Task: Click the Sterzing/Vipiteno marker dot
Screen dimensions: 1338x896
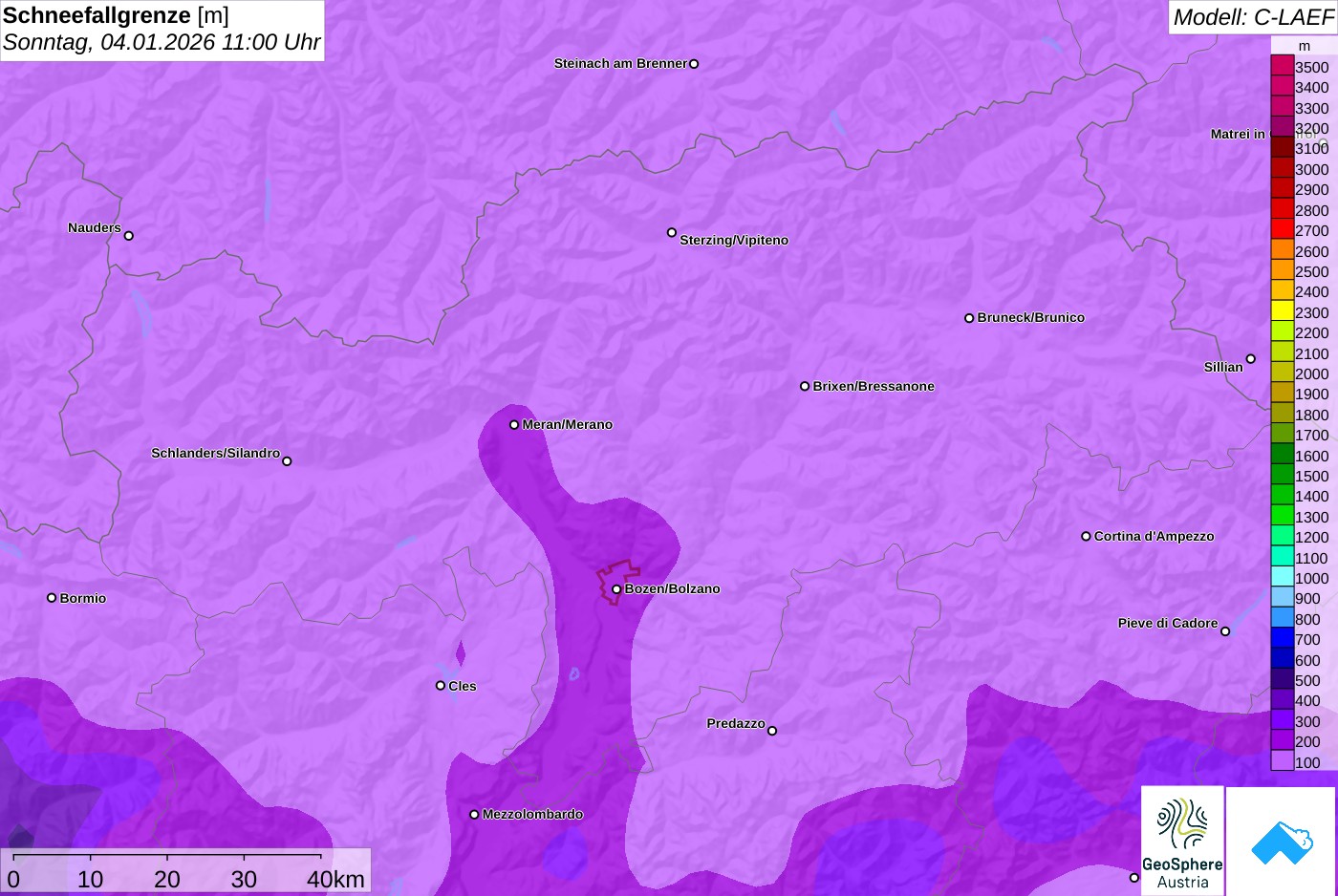Action: pos(672,232)
